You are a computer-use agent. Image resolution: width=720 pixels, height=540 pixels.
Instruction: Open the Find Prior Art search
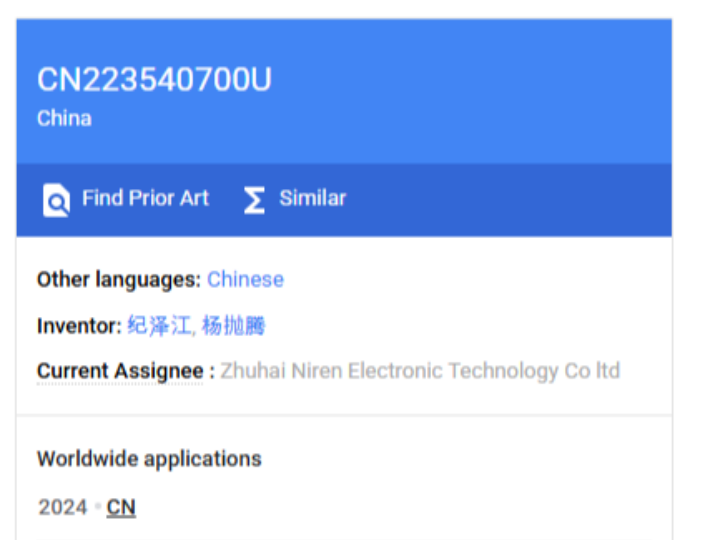click(x=145, y=198)
